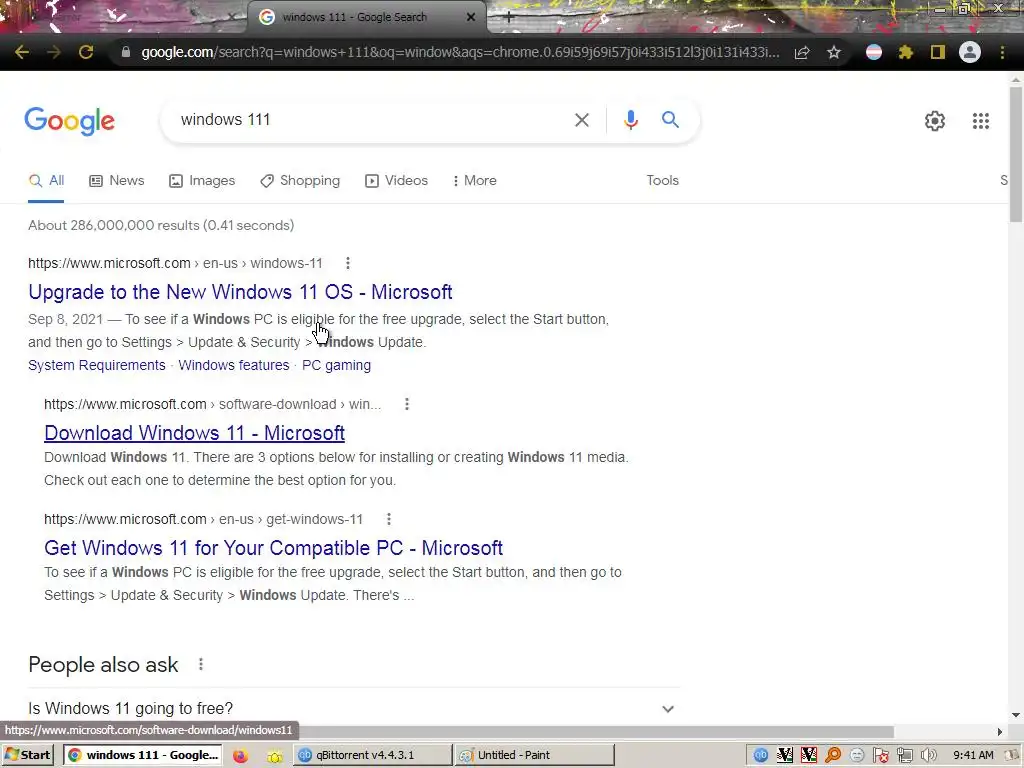The image size is (1024, 768).
Task: Open People also ask options menu
Action: tap(200, 665)
